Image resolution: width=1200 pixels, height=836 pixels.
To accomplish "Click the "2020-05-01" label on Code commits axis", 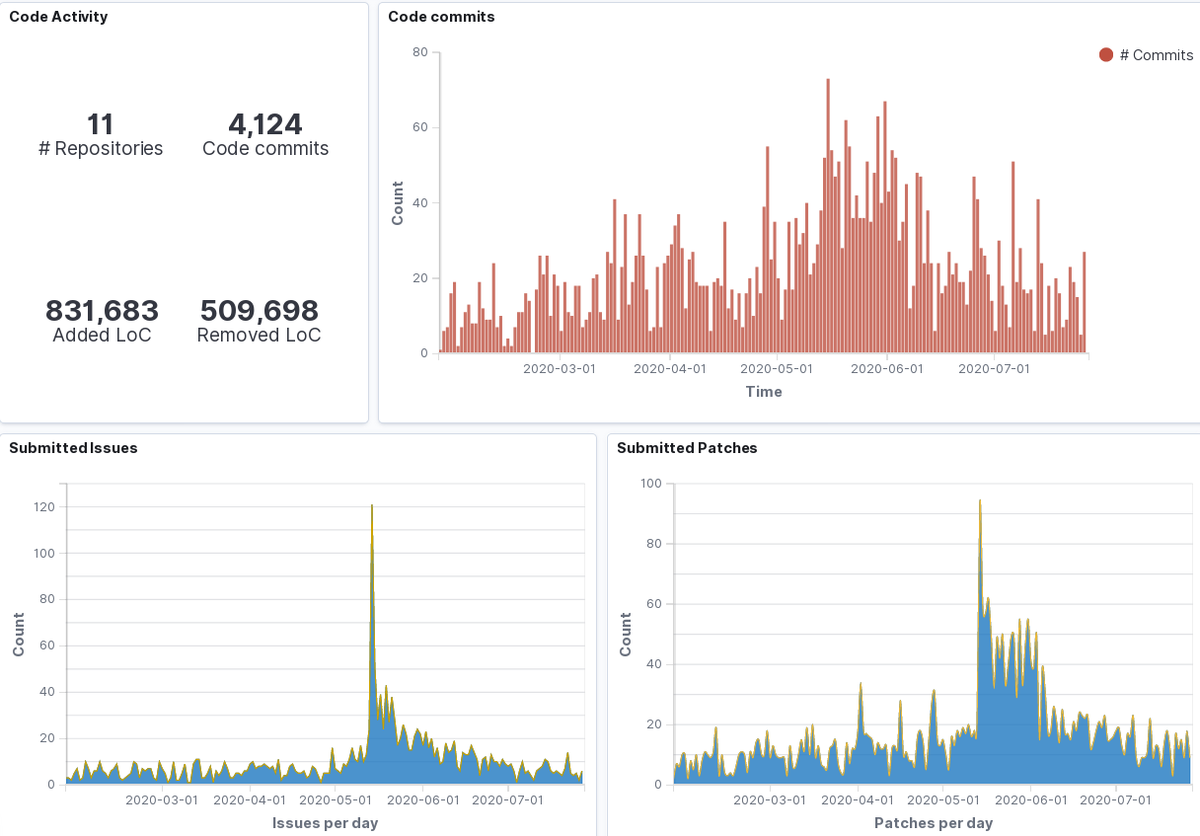I will (x=777, y=368).
